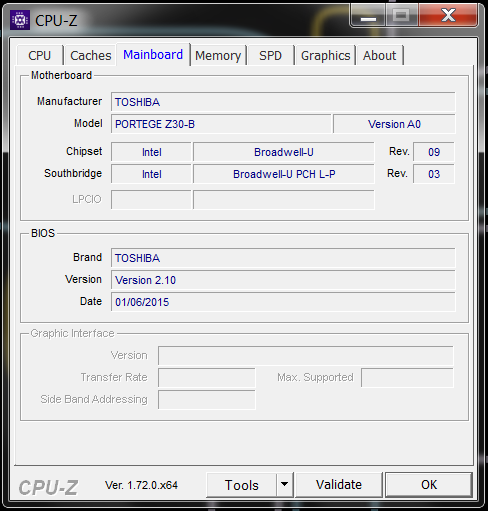488x511 pixels.
Task: Click the Model field PORTEGE Z30-B
Action: (x=221, y=124)
